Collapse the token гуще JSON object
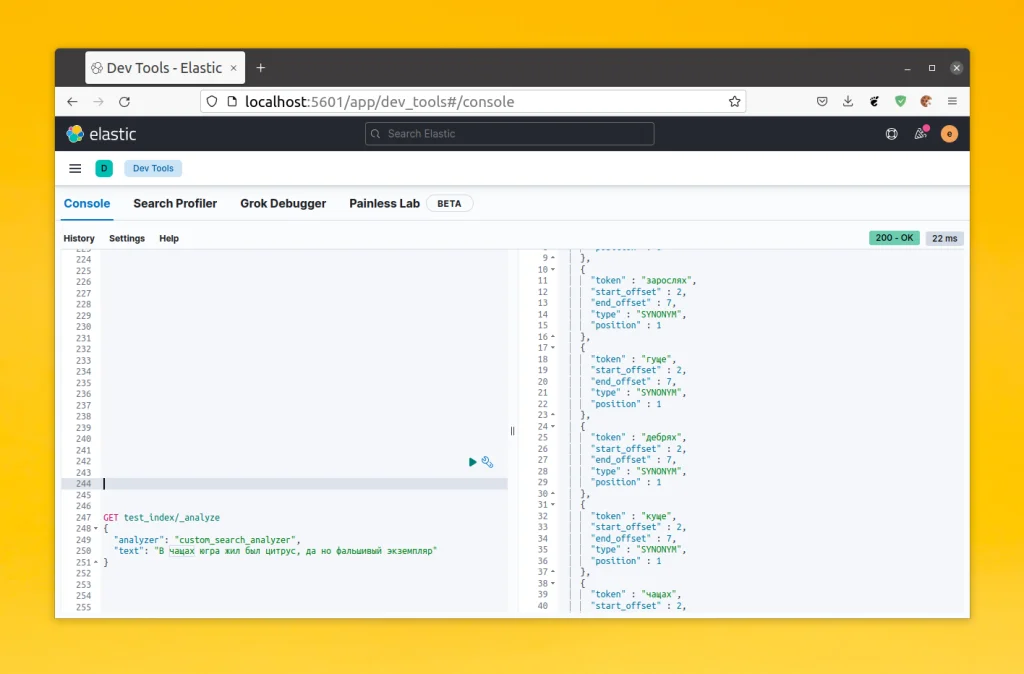 (x=552, y=347)
